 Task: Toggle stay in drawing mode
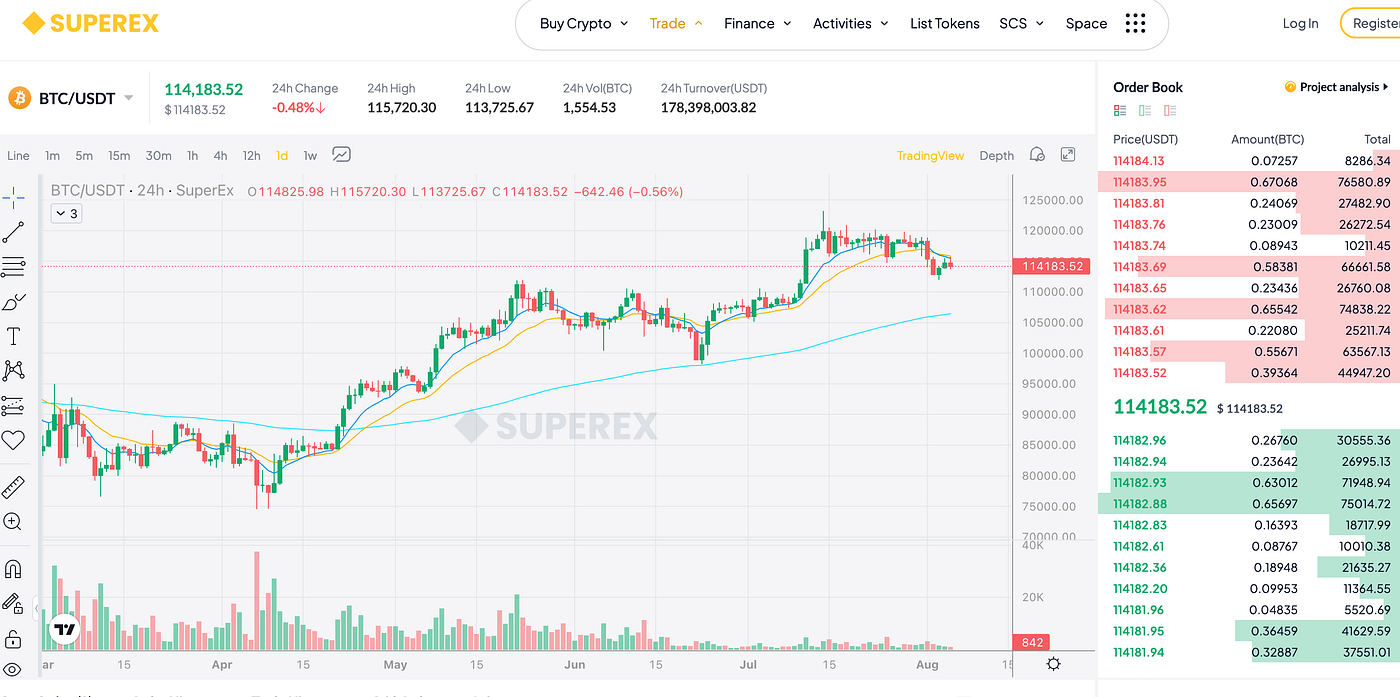click(13, 603)
